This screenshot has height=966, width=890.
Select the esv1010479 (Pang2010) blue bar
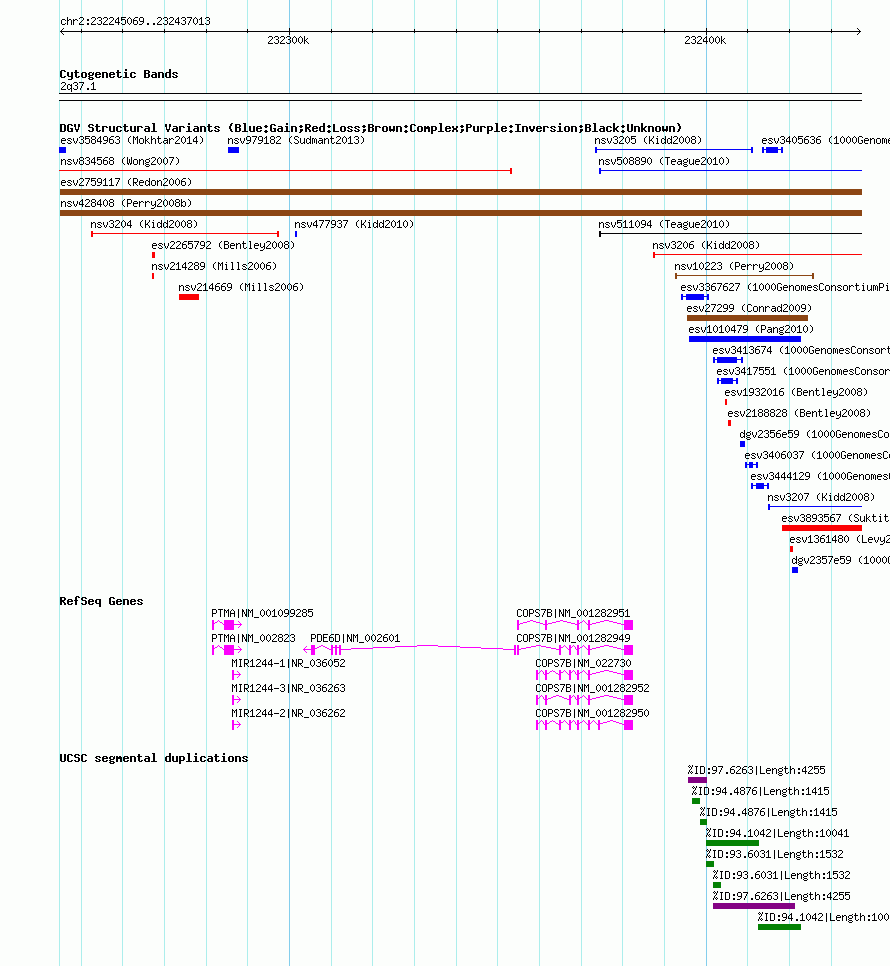coord(745,339)
